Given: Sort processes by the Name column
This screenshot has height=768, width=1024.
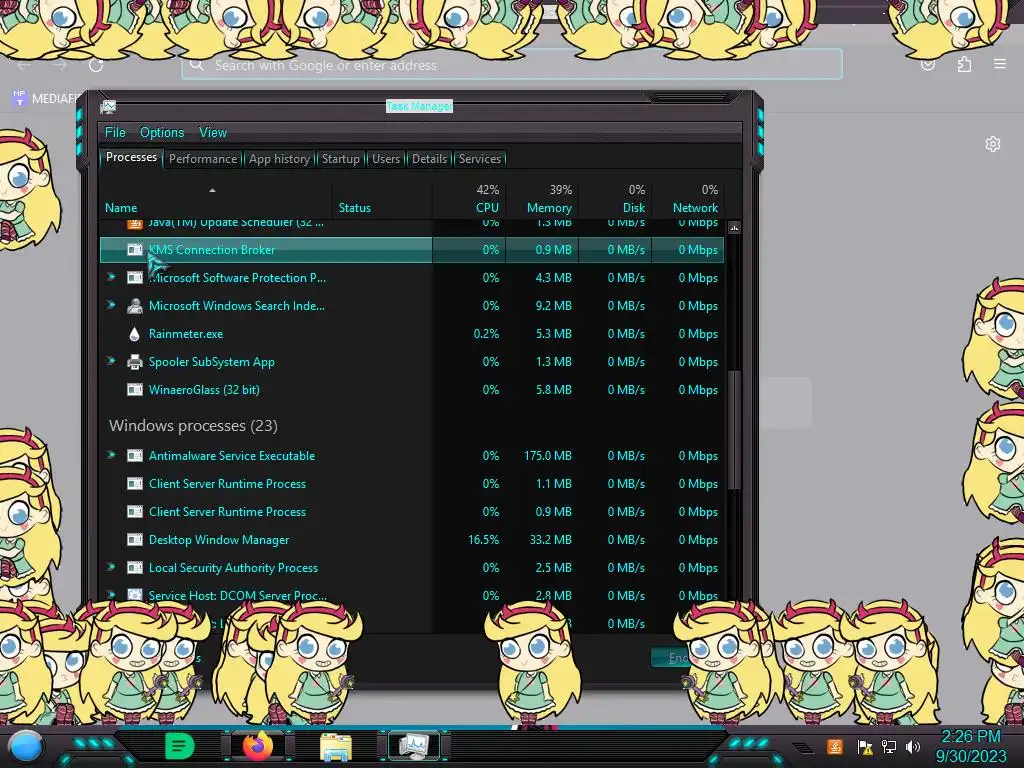Looking at the screenshot, I should [x=216, y=199].
